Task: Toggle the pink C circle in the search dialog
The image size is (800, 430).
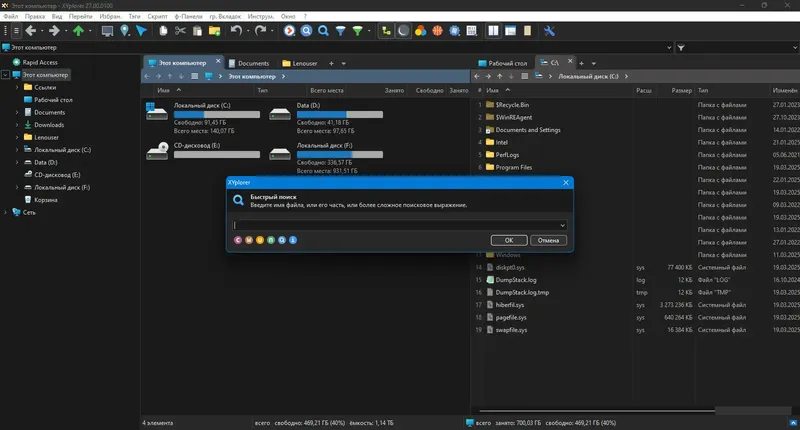Action: (x=238, y=240)
